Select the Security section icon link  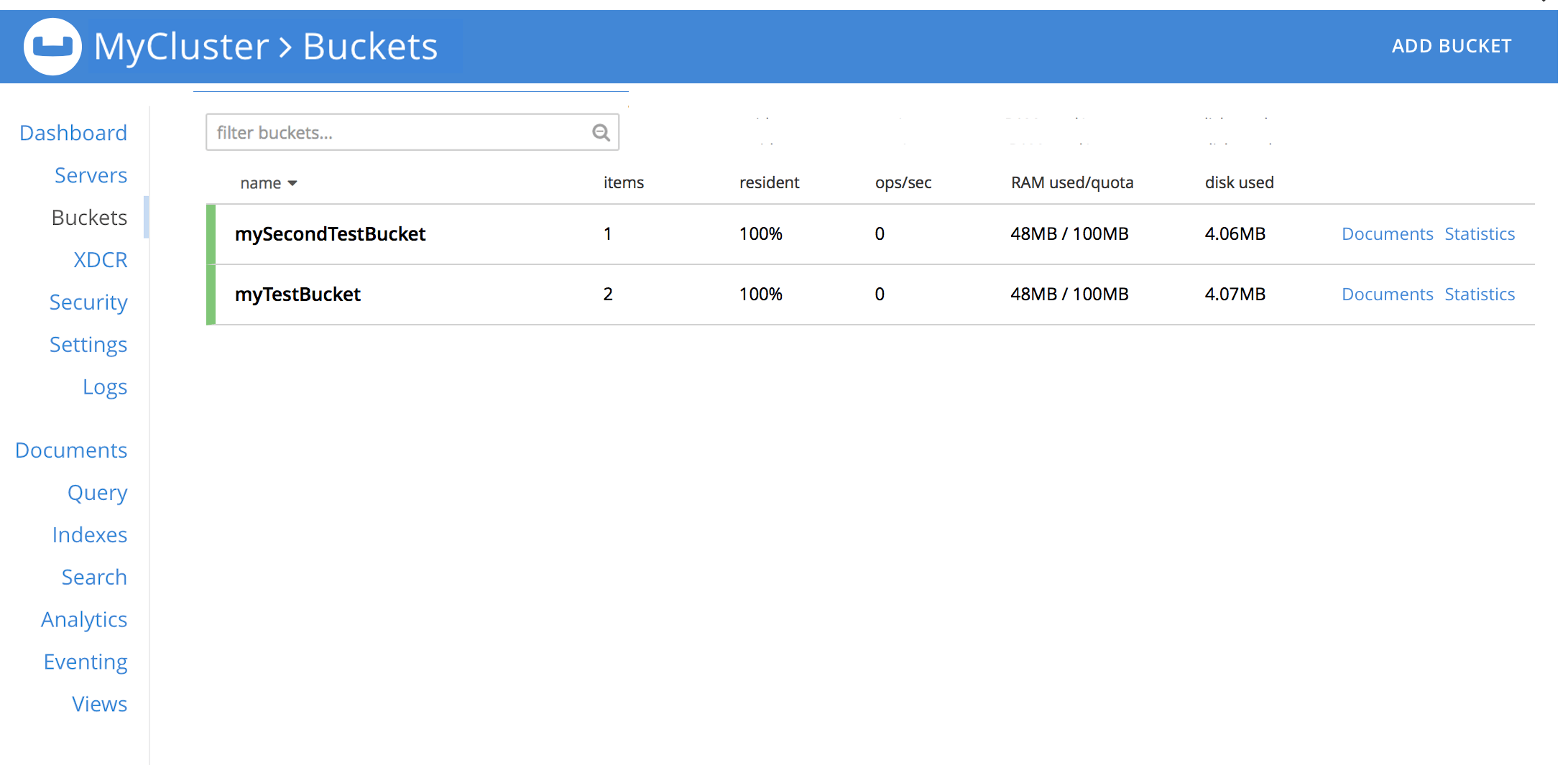click(88, 302)
